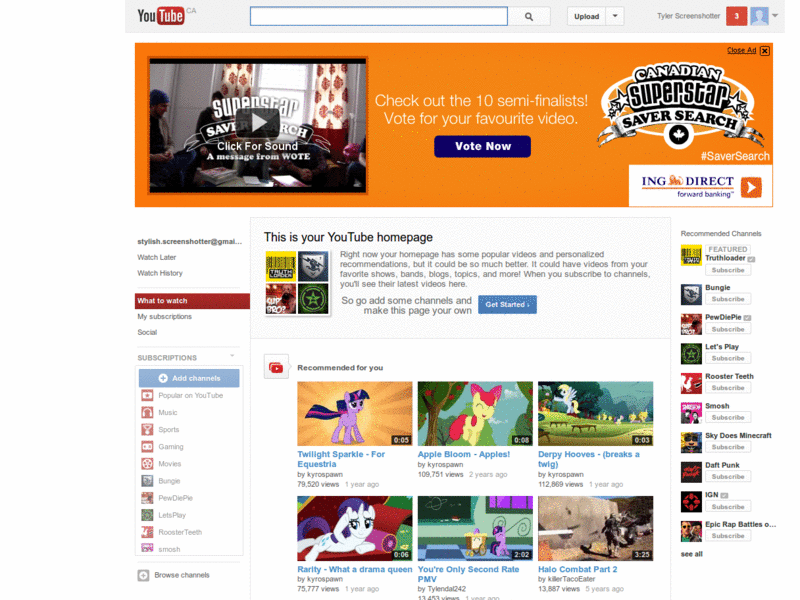Select What to watch tab

(192, 301)
